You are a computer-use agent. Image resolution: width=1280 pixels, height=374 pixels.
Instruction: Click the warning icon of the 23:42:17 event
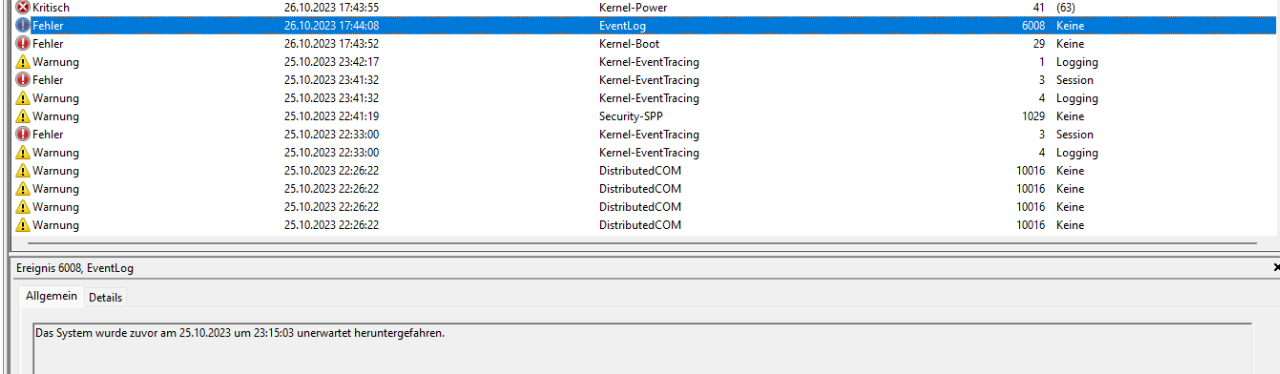pyautogui.click(x=23, y=62)
